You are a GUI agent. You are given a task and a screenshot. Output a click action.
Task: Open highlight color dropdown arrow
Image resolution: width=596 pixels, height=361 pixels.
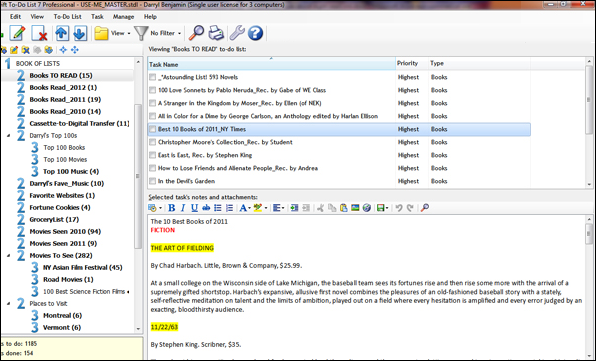(266, 208)
